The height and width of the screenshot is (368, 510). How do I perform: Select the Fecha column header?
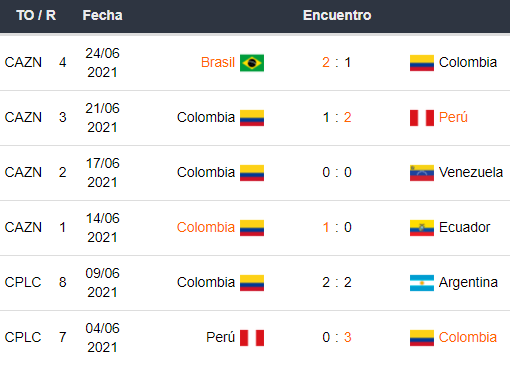[x=102, y=15]
